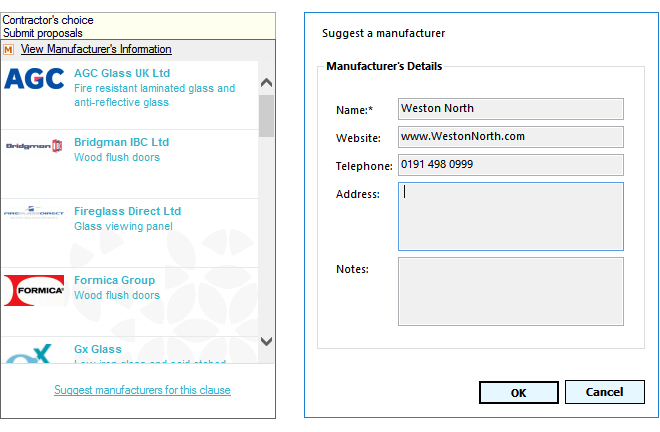This screenshot has height=432, width=660.
Task: Click the orange M manufacturer icon
Action: point(8,49)
